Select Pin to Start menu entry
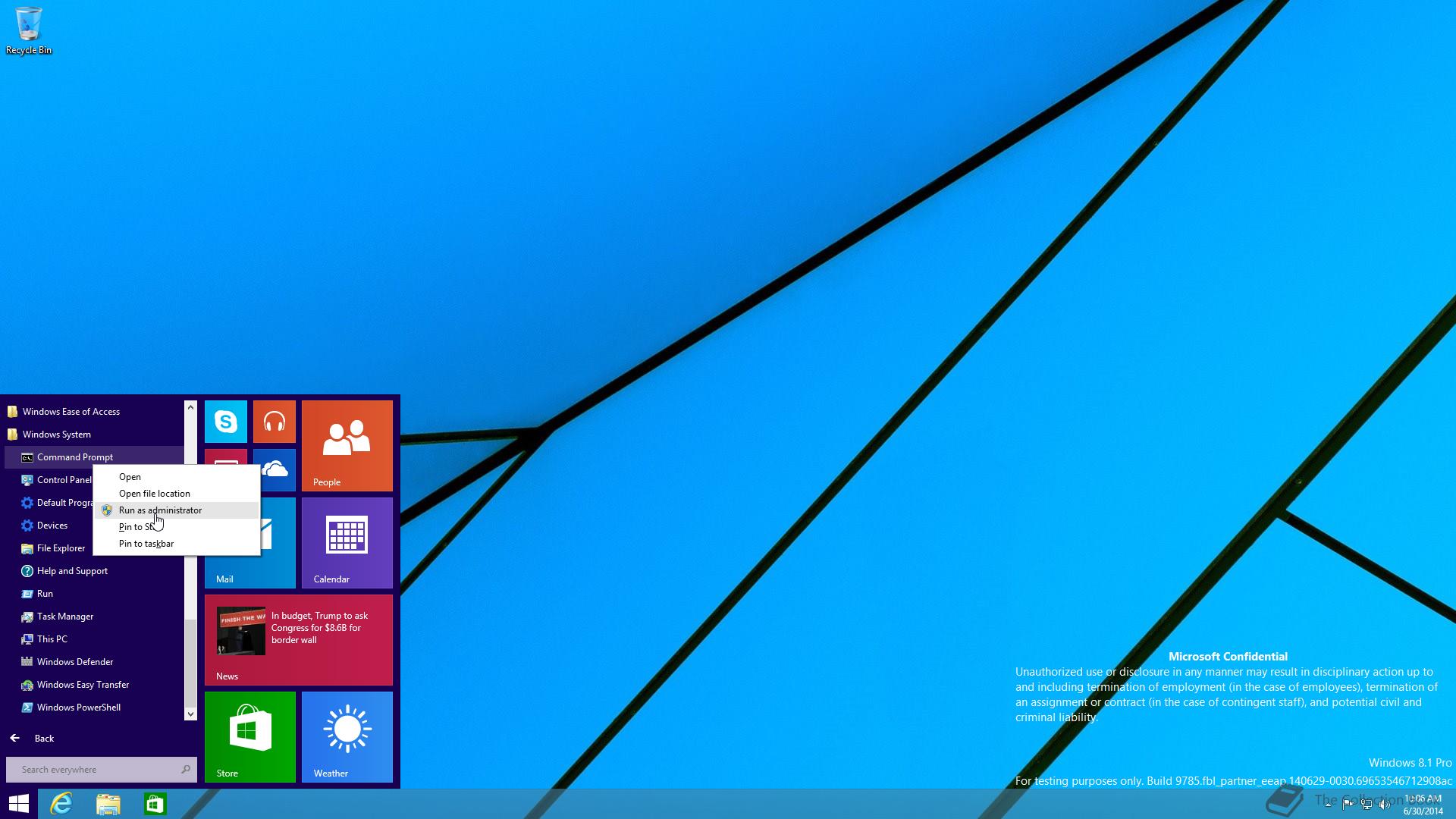 click(x=176, y=527)
